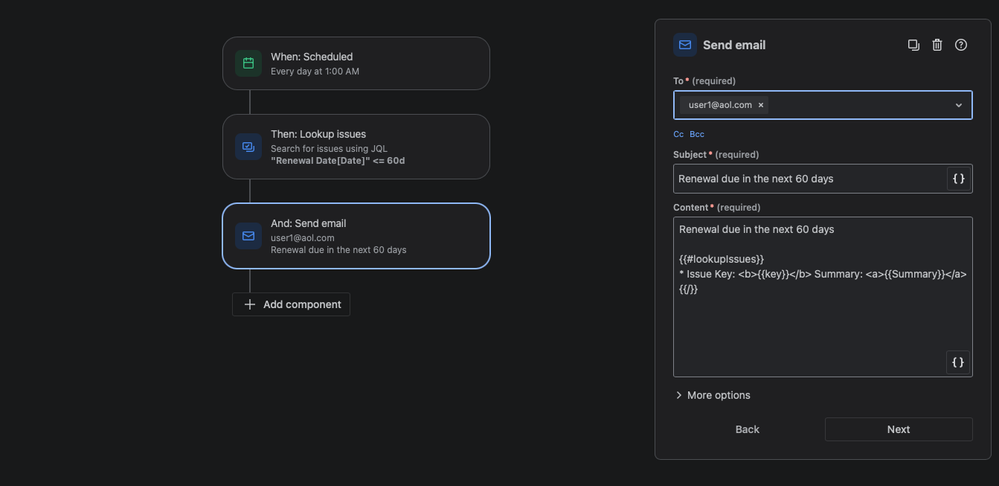Select the When: Scheduled trigger card
This screenshot has width=999, height=486.
[356, 63]
